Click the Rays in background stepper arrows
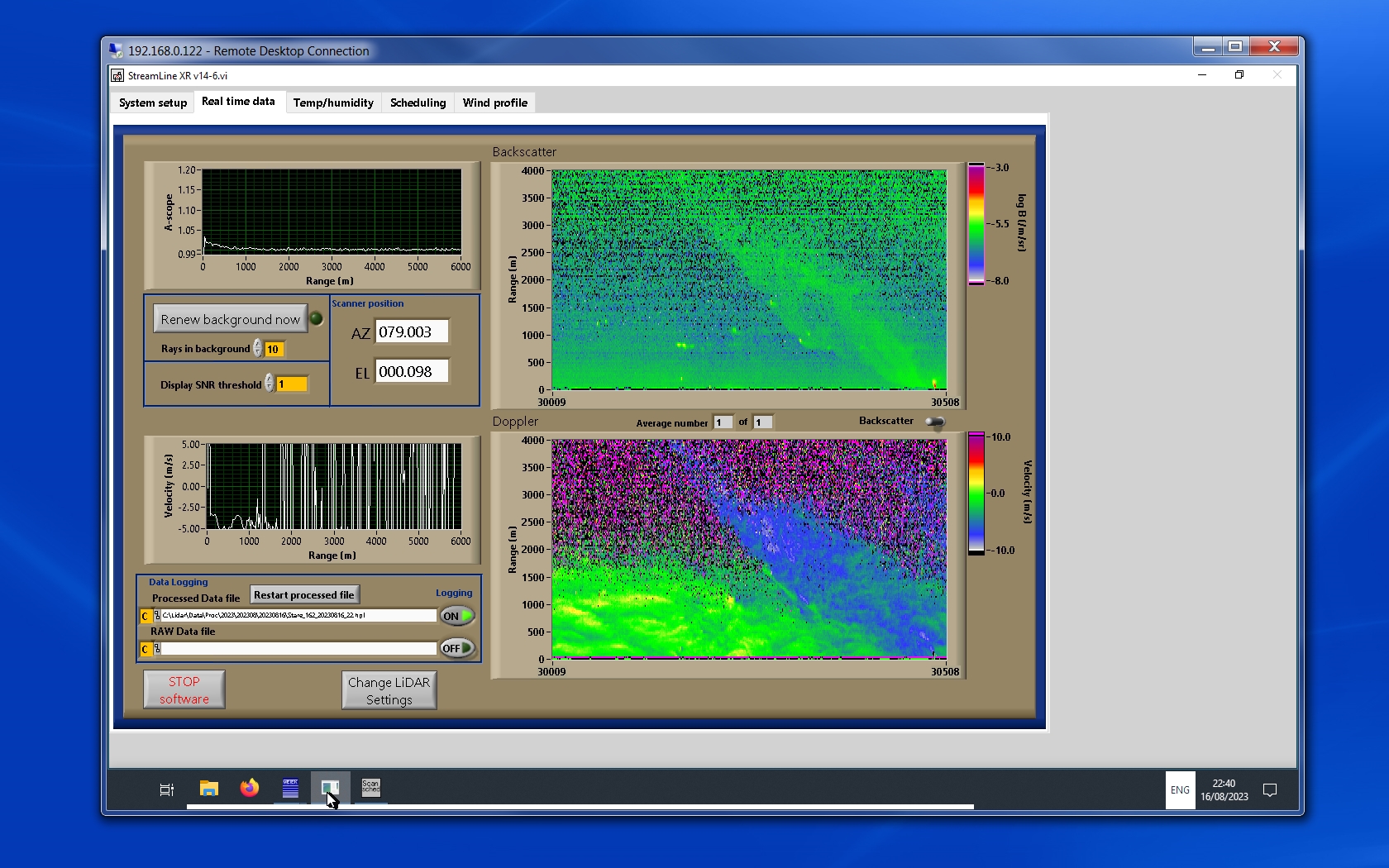 [258, 349]
